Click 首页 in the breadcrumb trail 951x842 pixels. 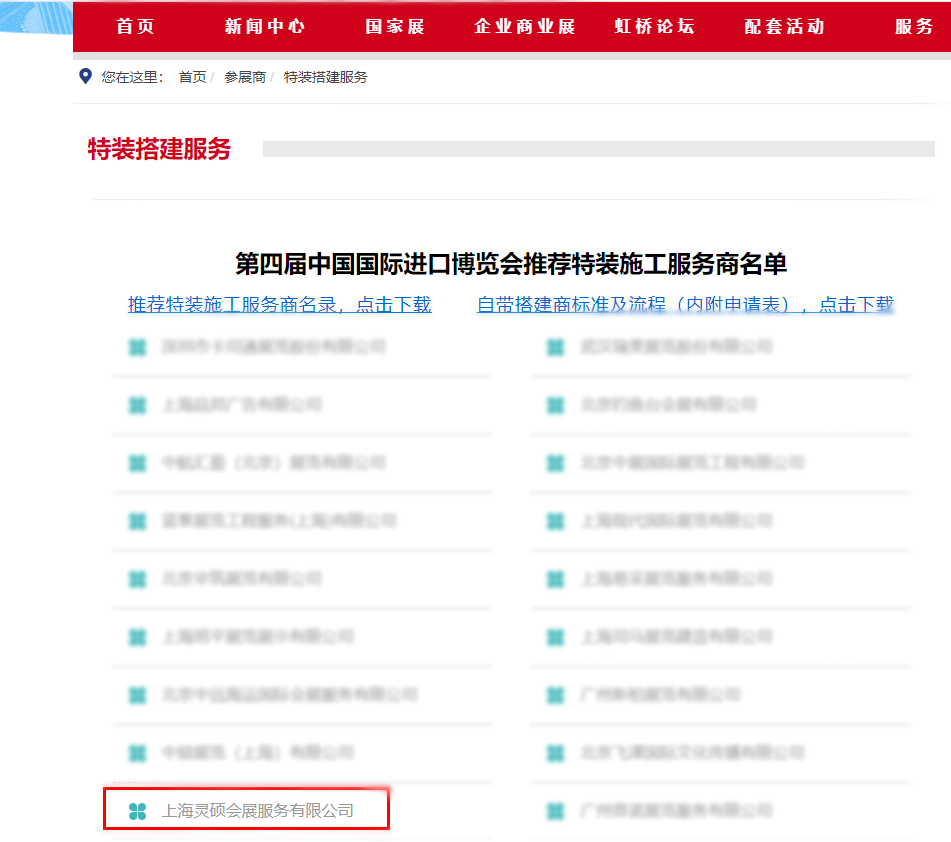click(191, 75)
